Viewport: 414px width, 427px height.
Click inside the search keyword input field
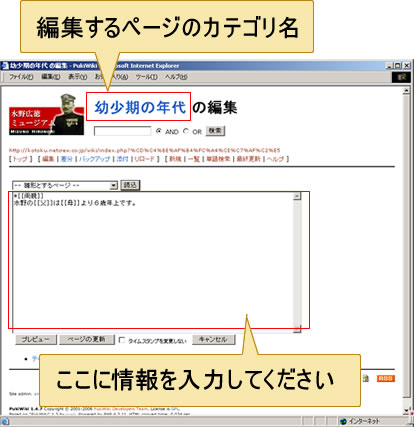(x=123, y=131)
